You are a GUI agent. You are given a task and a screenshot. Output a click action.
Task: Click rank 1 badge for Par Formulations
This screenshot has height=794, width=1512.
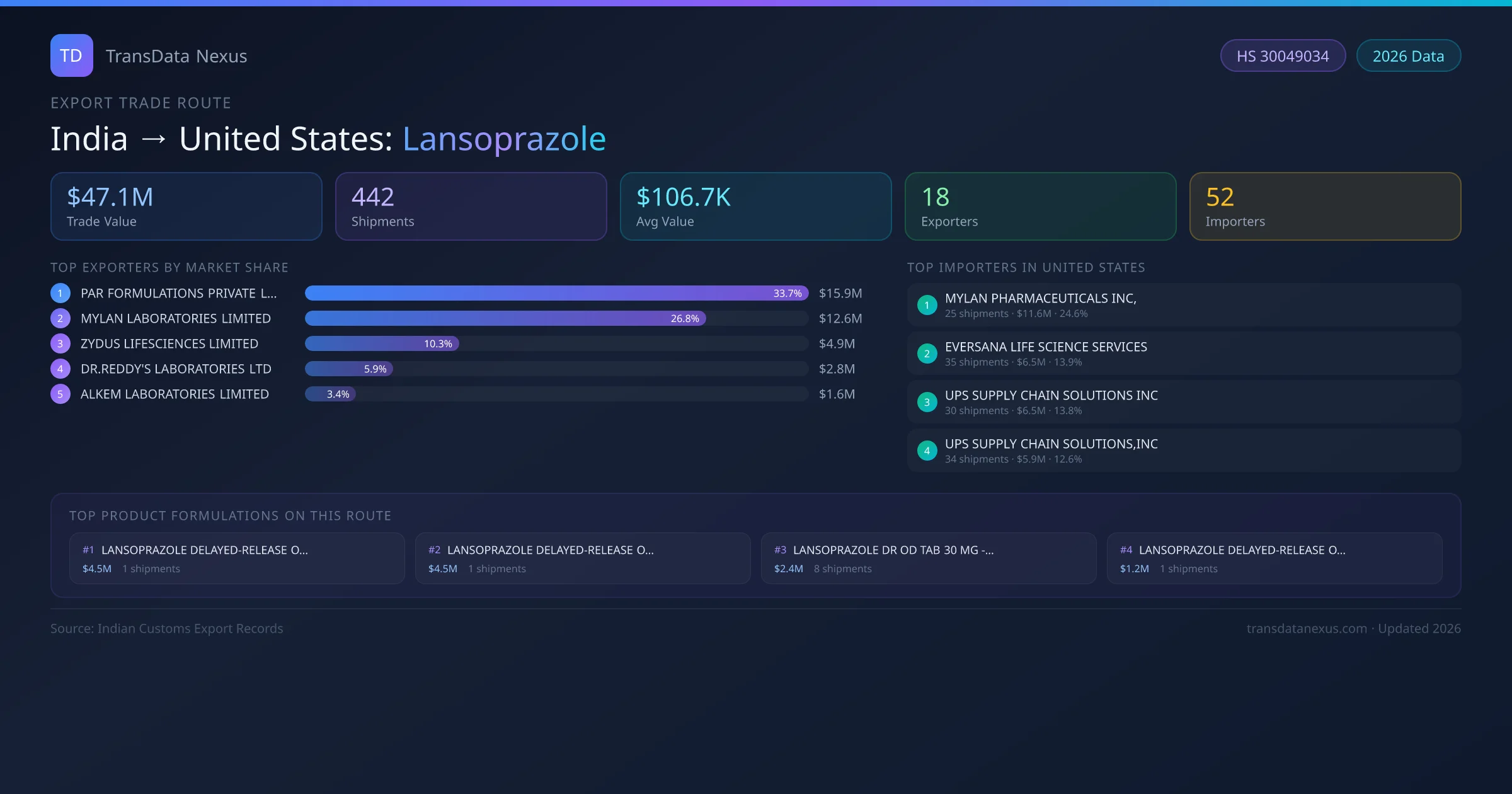click(x=60, y=293)
